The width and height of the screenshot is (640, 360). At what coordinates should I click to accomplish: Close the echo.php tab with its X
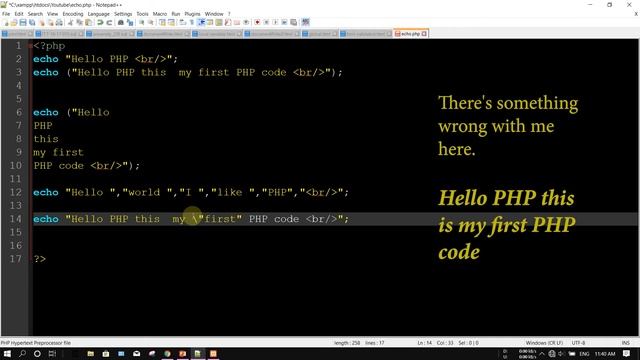[424, 33]
